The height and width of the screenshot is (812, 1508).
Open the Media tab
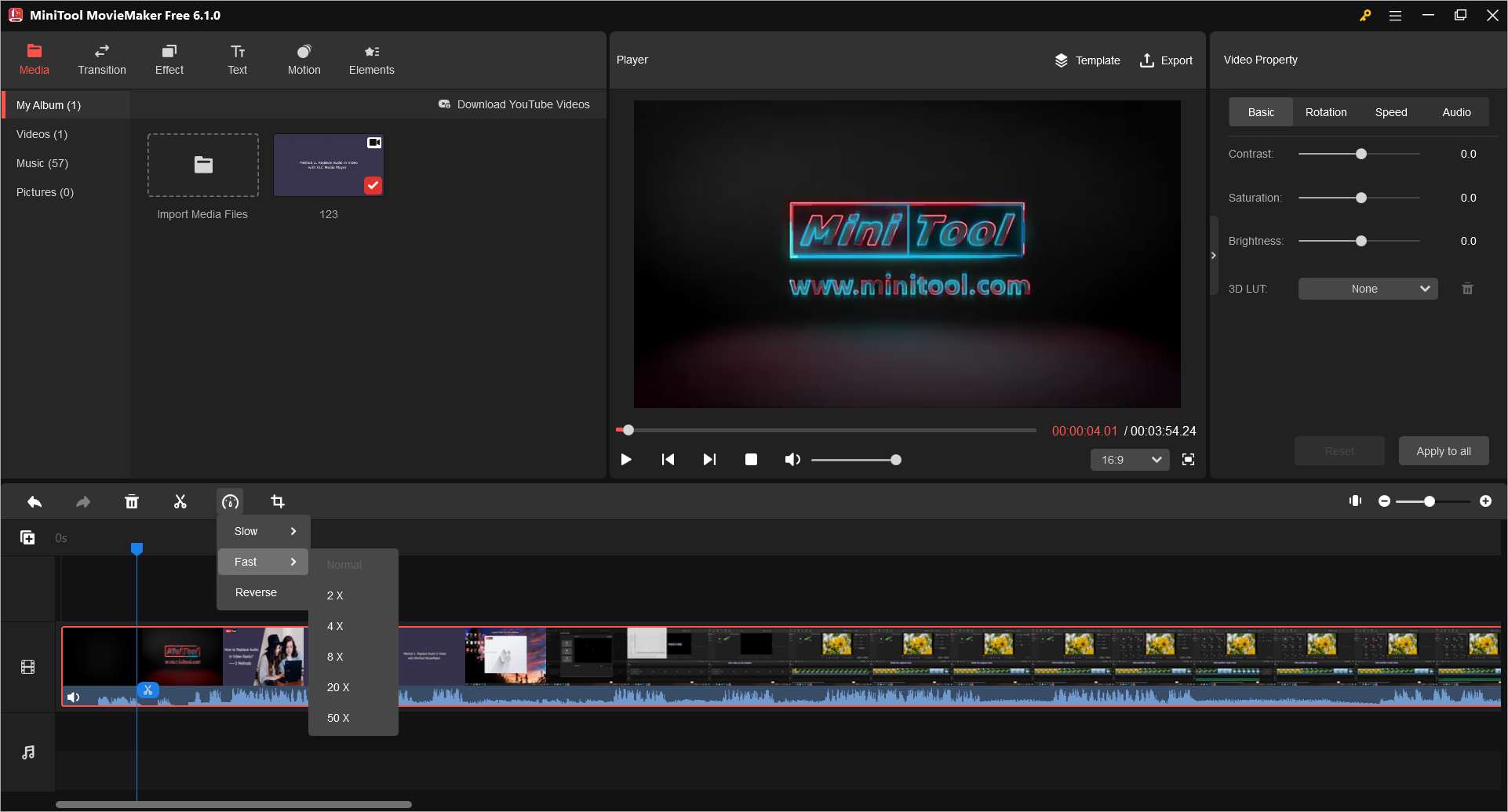click(x=35, y=60)
